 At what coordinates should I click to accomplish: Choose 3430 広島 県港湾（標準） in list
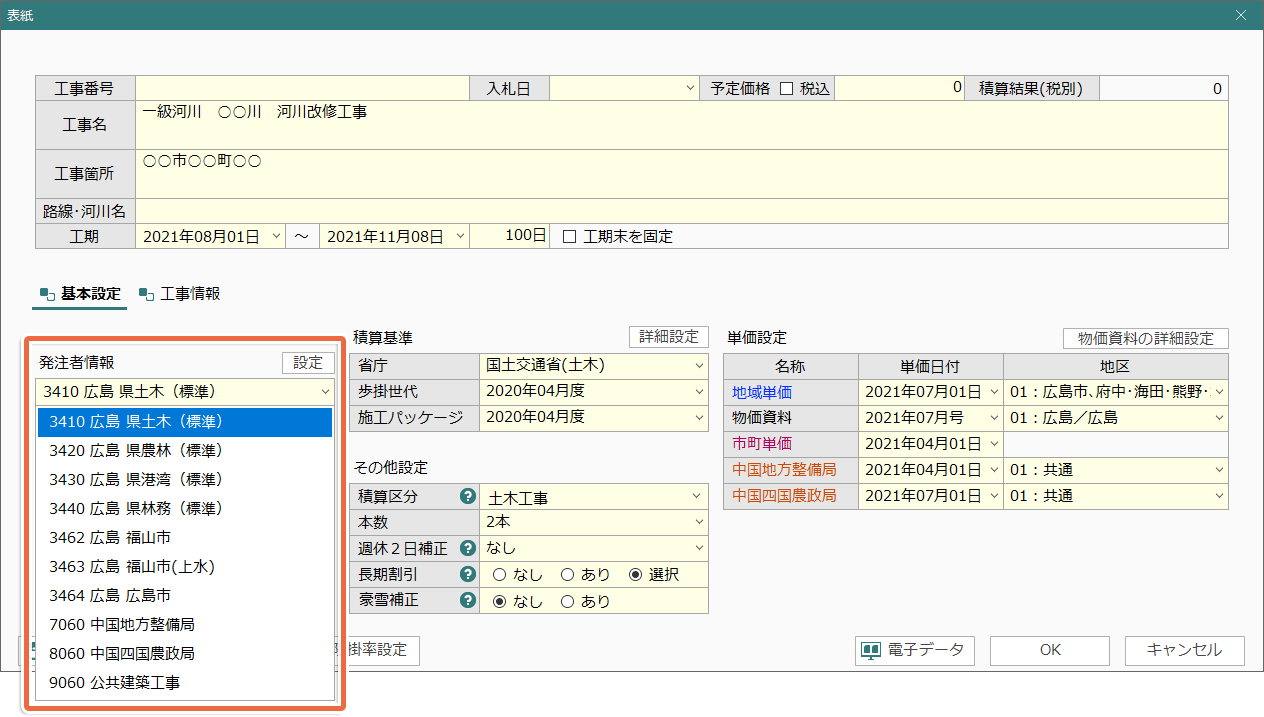(x=185, y=480)
